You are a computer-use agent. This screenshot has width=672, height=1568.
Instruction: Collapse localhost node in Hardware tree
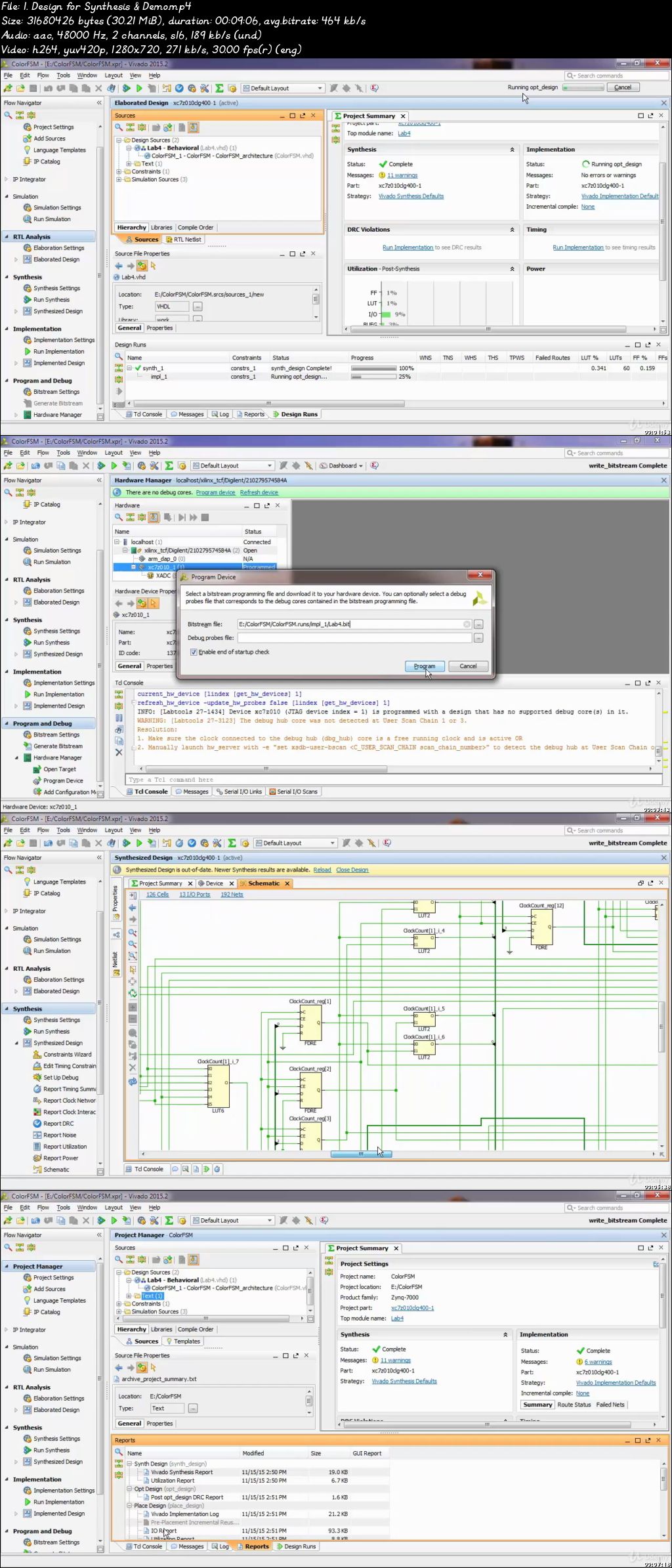(117, 542)
